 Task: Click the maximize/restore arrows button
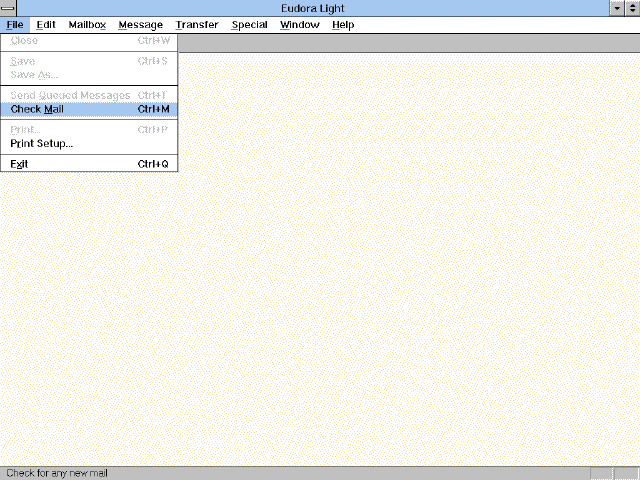632,8
